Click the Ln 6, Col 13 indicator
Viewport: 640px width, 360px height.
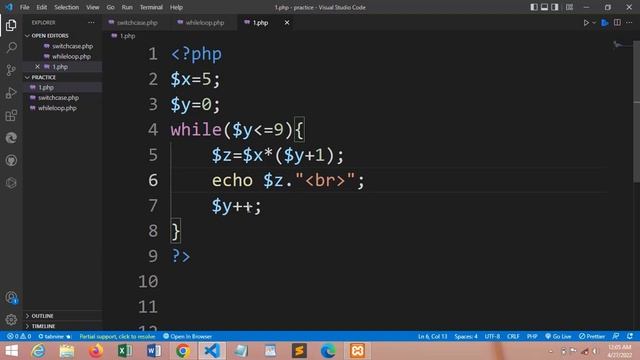tap(433, 337)
